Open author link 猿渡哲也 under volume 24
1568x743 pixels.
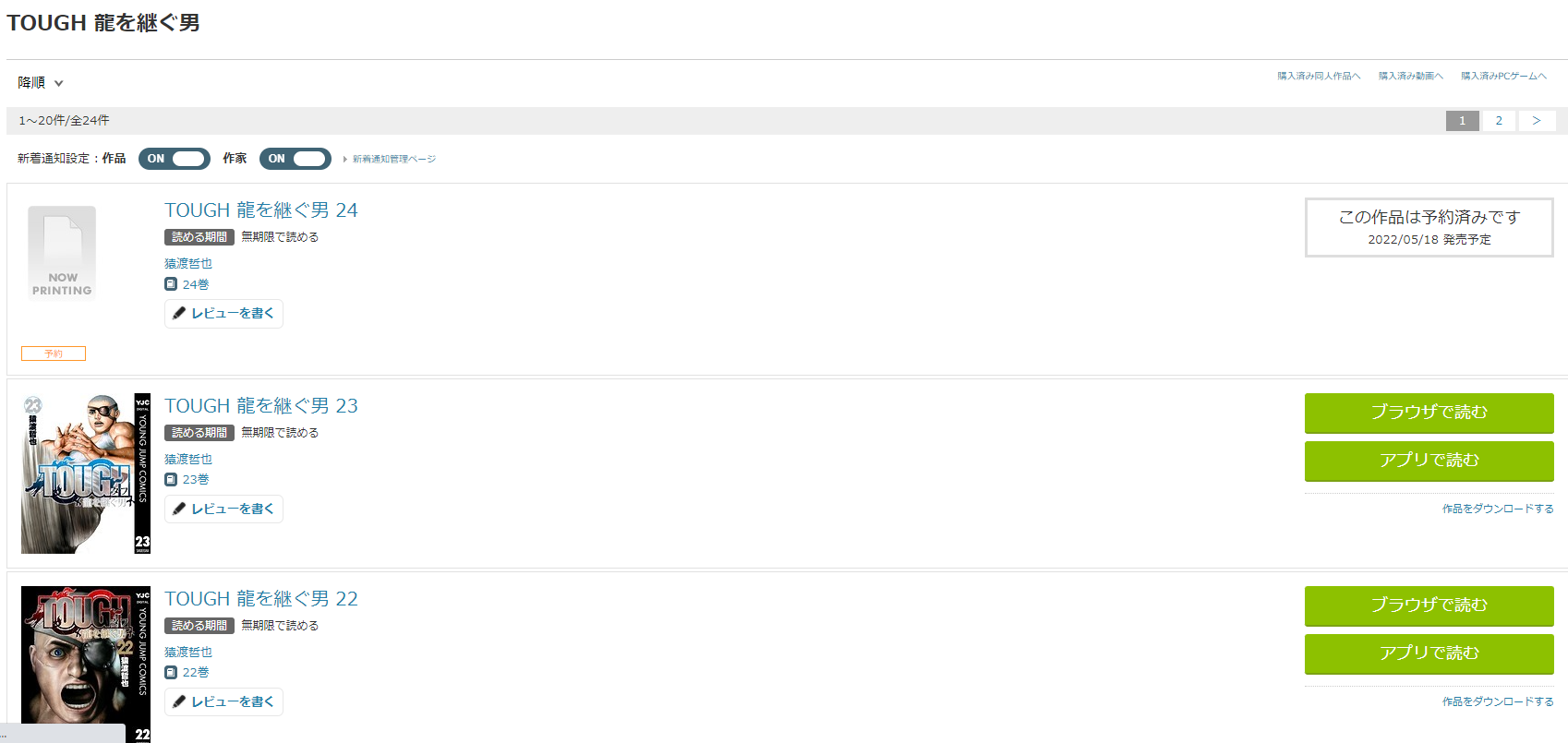pos(188,263)
